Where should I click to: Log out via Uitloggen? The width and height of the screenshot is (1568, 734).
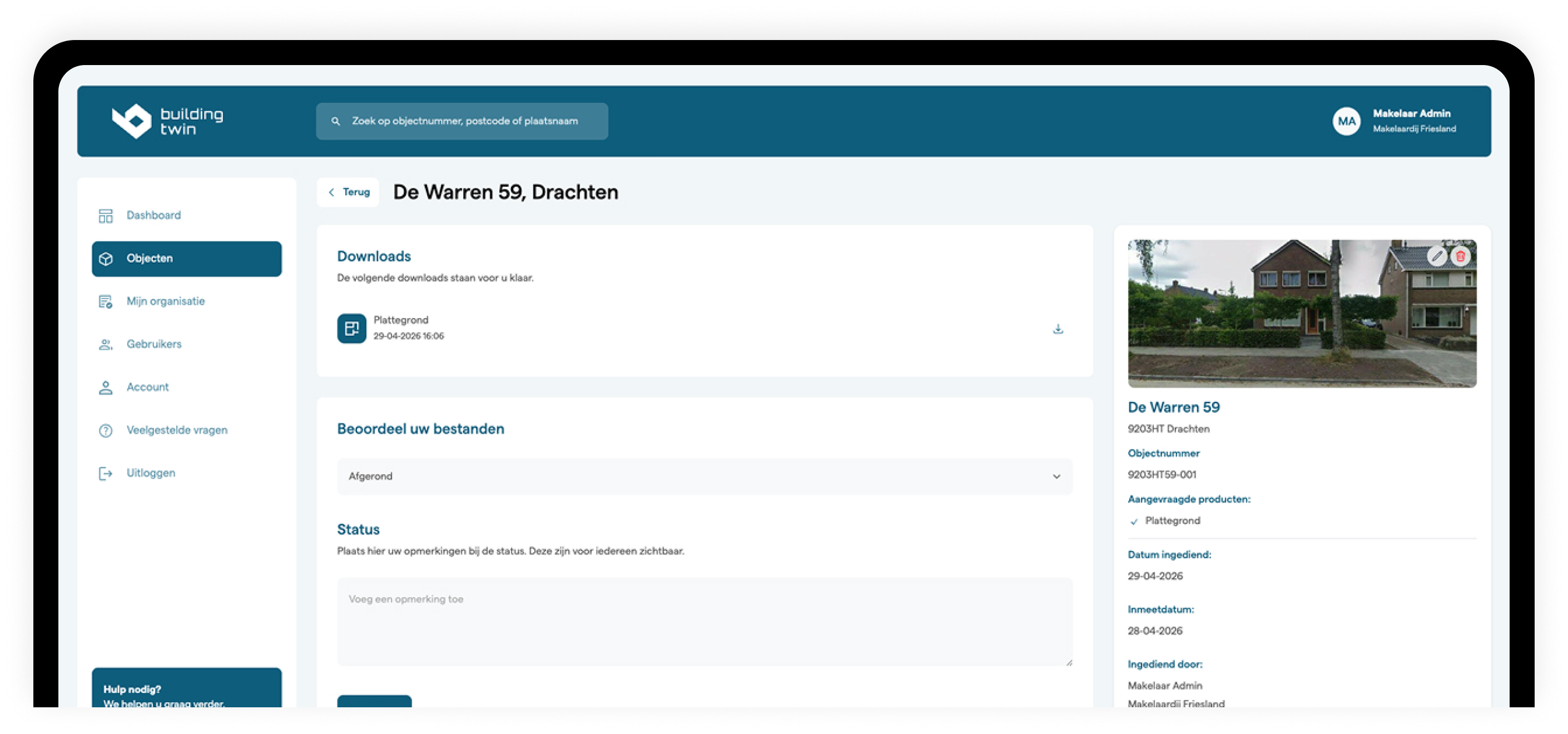[x=186, y=474]
